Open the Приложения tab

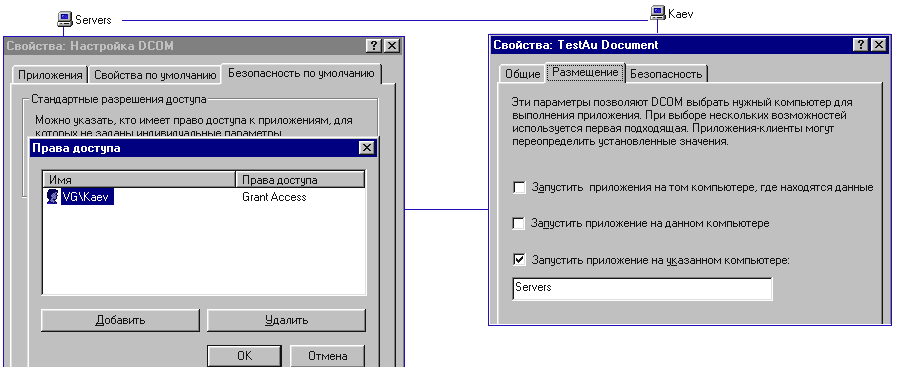coord(50,75)
